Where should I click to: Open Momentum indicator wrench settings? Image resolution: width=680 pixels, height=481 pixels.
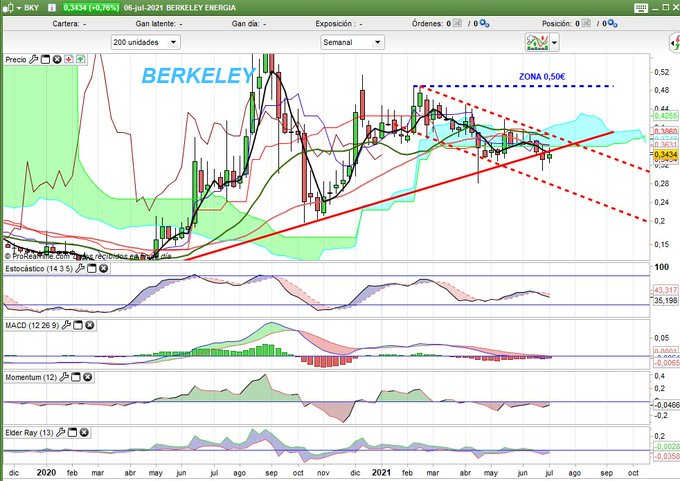tap(64, 377)
